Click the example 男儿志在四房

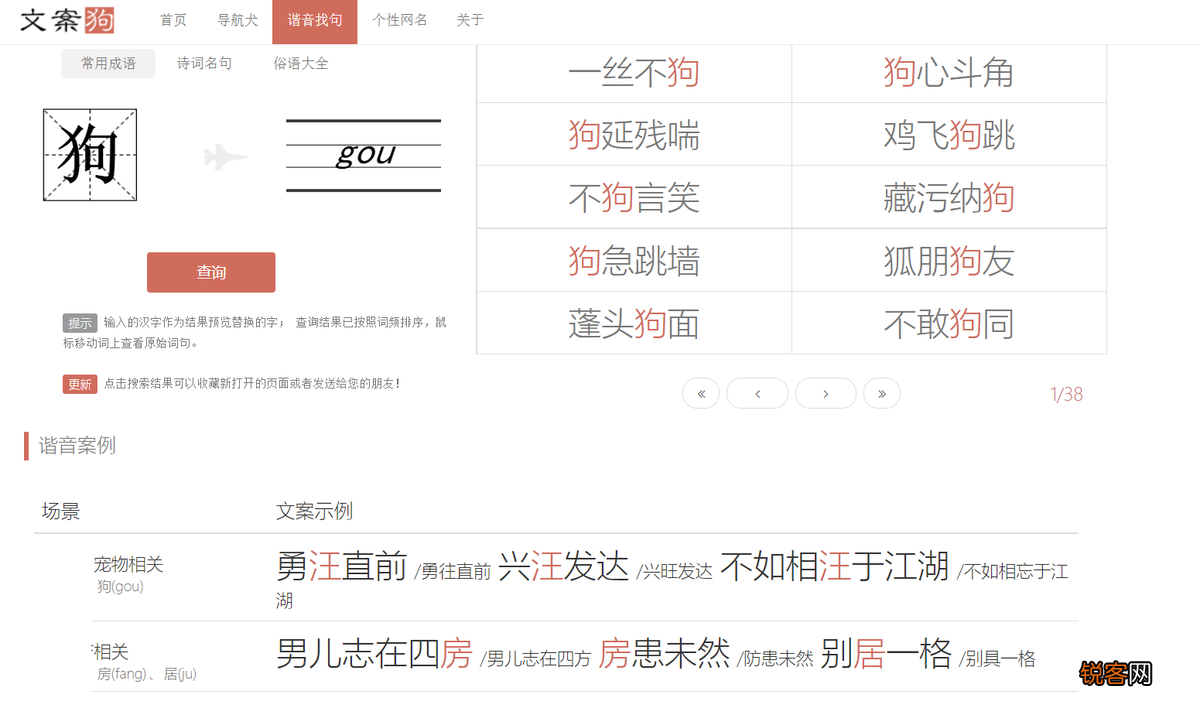coord(374,654)
